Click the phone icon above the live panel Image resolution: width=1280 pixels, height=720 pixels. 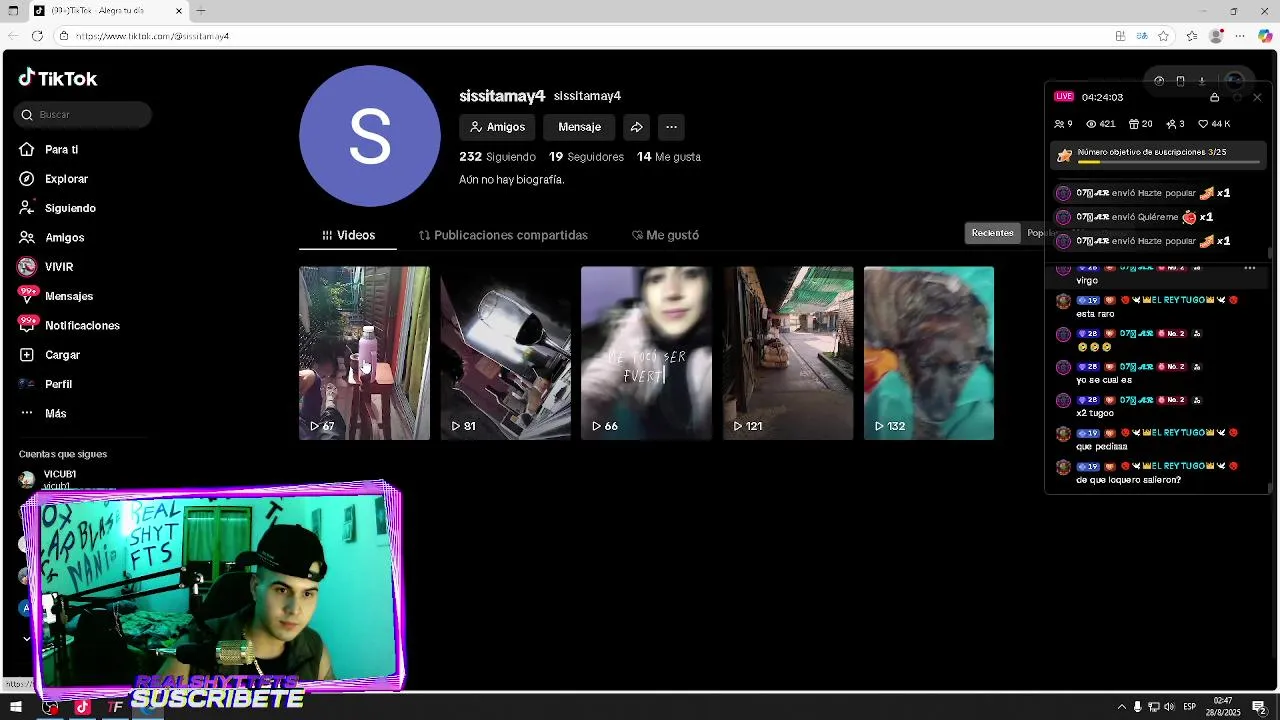(x=1180, y=81)
